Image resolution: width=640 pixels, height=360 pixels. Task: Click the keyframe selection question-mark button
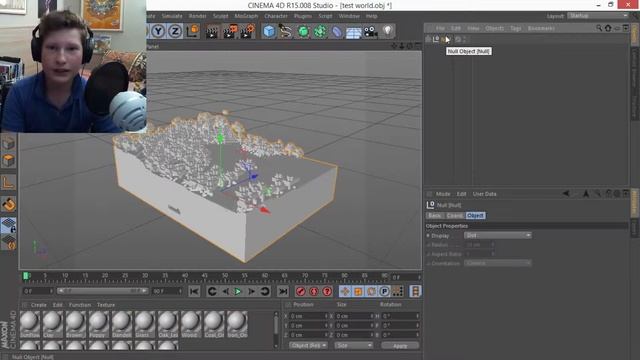pos(327,291)
